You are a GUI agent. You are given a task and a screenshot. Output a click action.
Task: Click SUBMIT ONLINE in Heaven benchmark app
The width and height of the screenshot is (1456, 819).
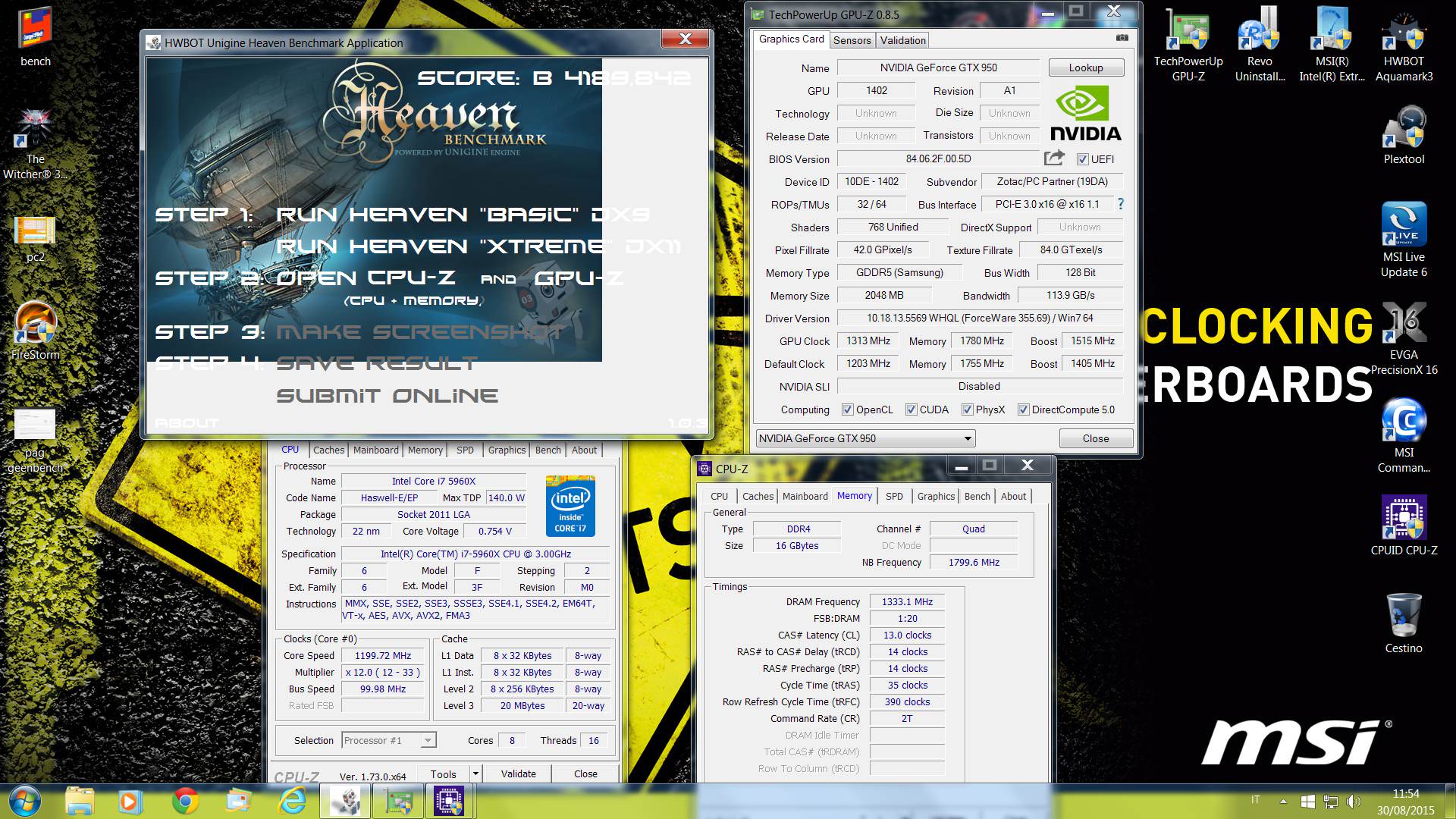tap(387, 395)
